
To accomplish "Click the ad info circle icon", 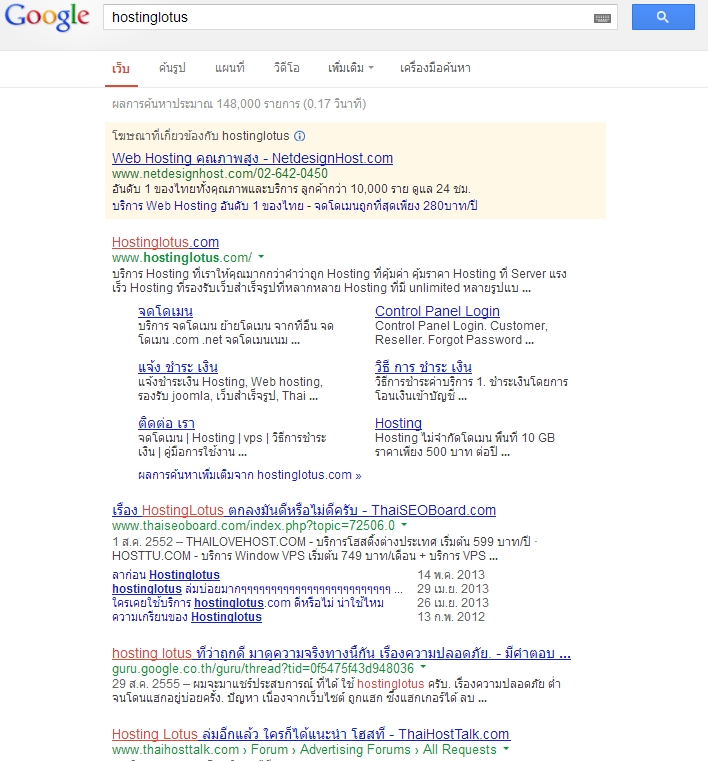I will [300, 136].
